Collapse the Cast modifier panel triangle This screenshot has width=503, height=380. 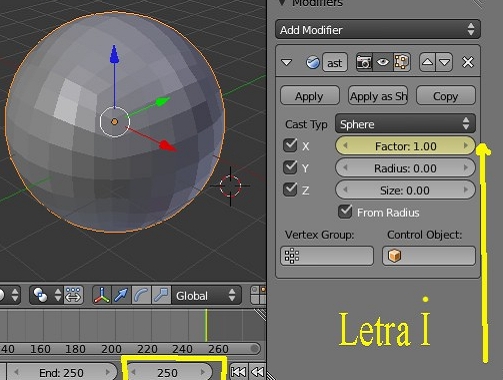tap(287, 62)
